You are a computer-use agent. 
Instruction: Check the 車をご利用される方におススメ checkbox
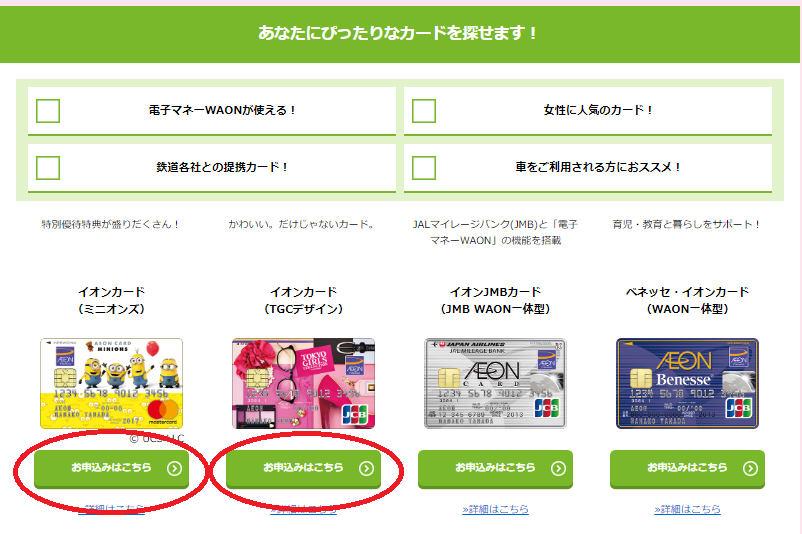pos(424,168)
